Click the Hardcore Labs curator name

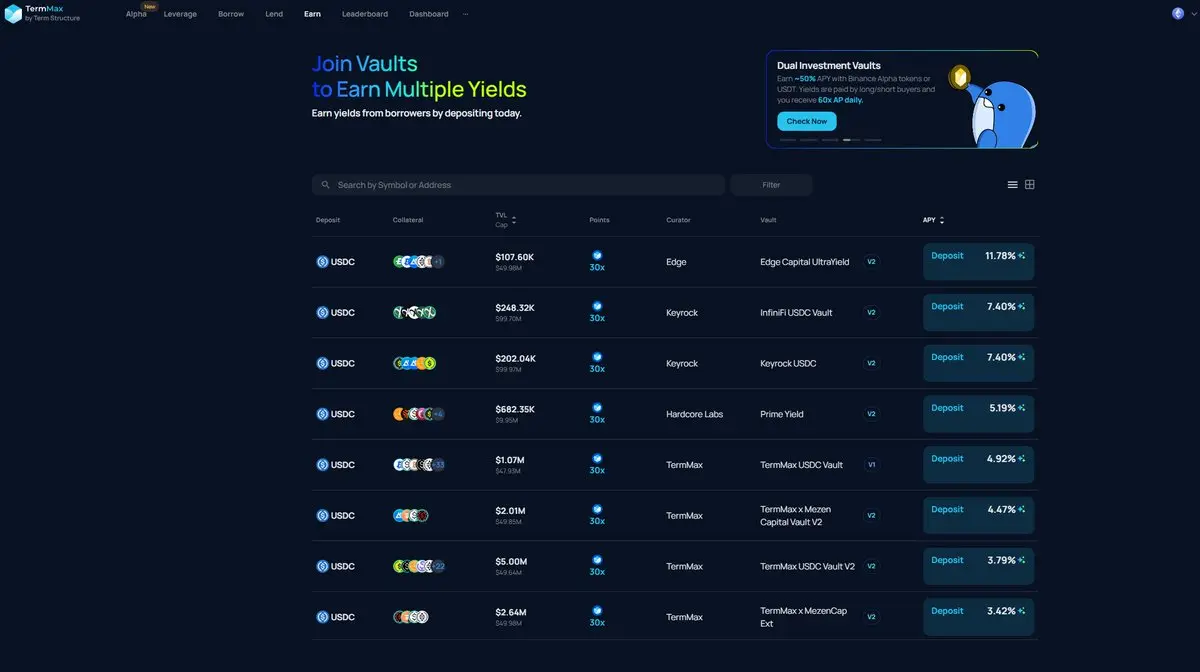694,414
